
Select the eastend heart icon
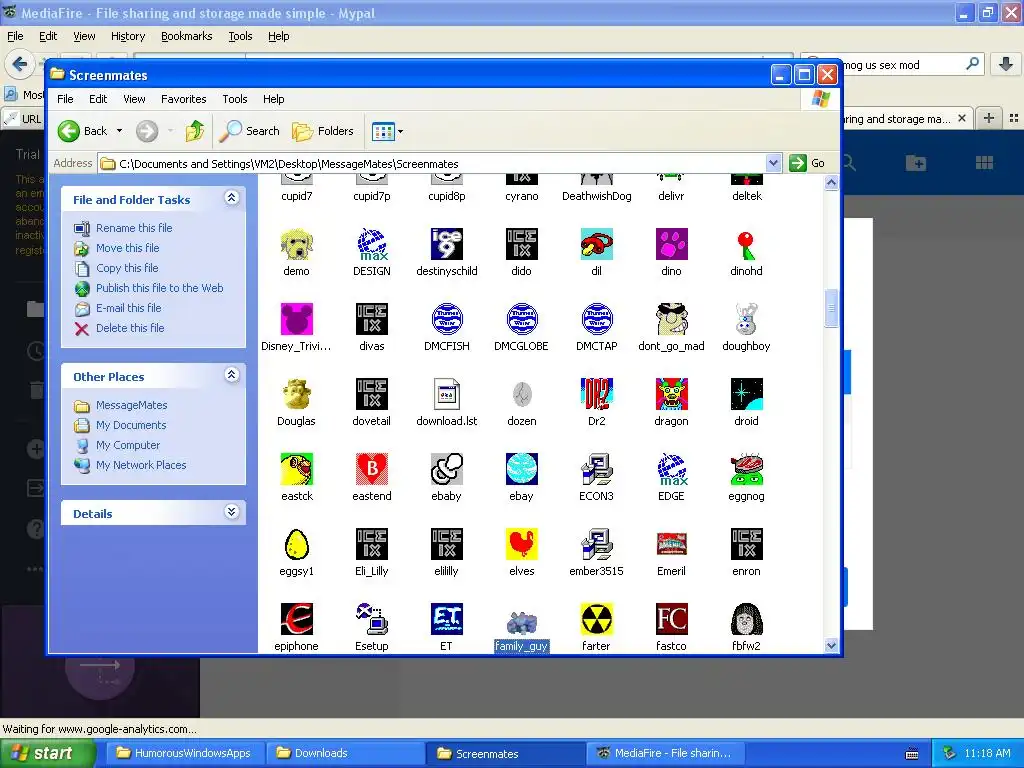pos(372,470)
